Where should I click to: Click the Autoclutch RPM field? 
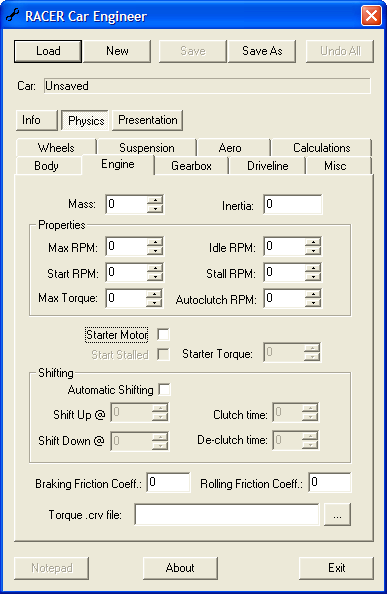(x=285, y=298)
